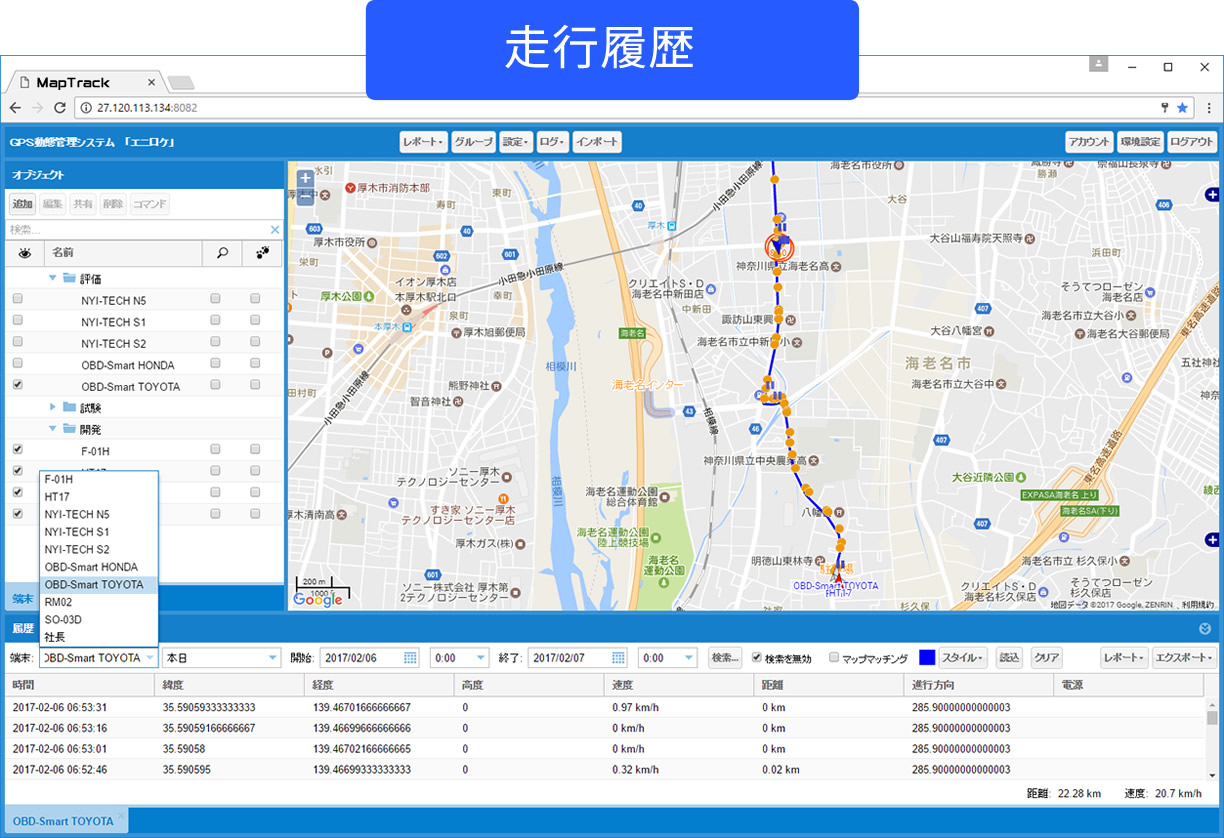Image resolution: width=1224 pixels, height=838 pixels.
Task: Bookmark this page with the star icon
Action: [1183, 108]
